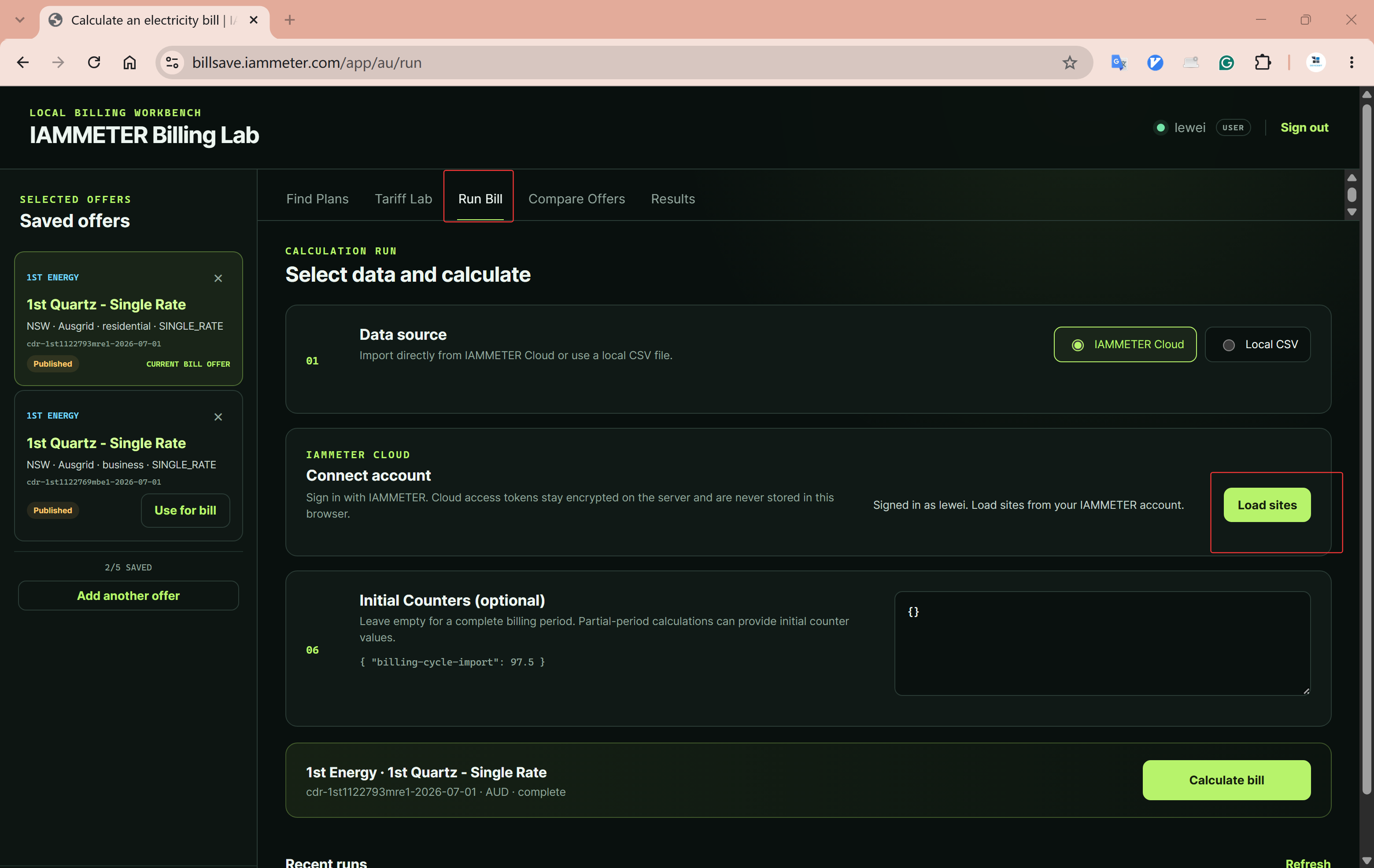Select the residential 1st Quartz offer title
This screenshot has height=868, width=1374.
106,305
